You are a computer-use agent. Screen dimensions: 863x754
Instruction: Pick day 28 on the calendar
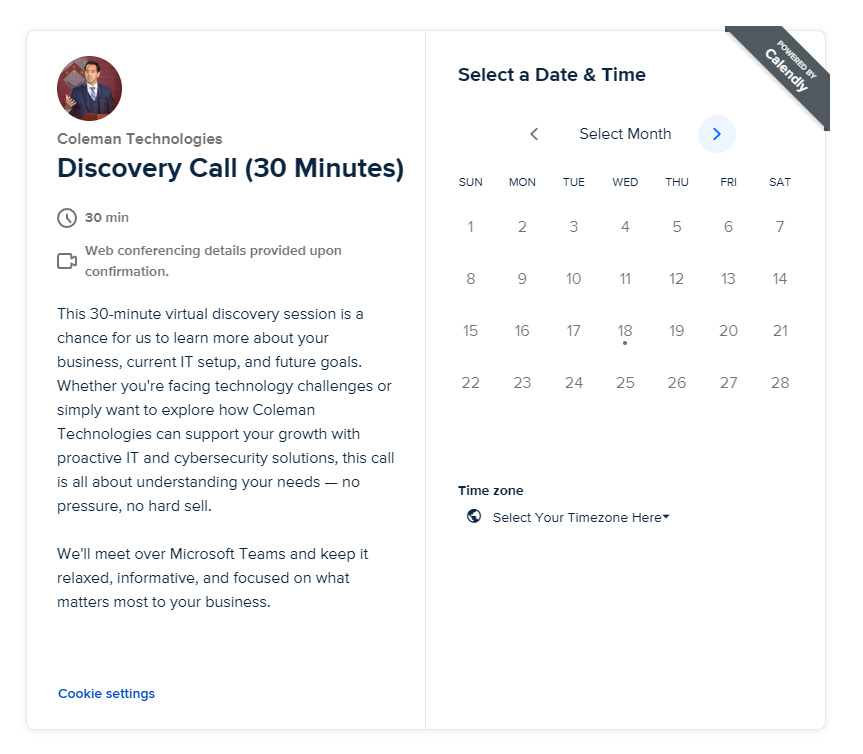pos(780,383)
